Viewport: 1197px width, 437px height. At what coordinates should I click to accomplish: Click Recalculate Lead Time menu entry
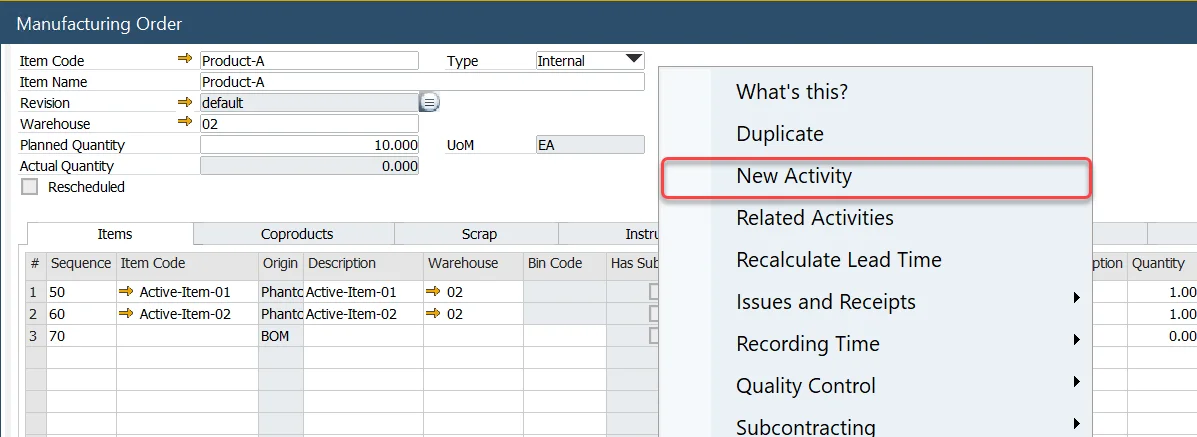pyautogui.click(x=838, y=260)
